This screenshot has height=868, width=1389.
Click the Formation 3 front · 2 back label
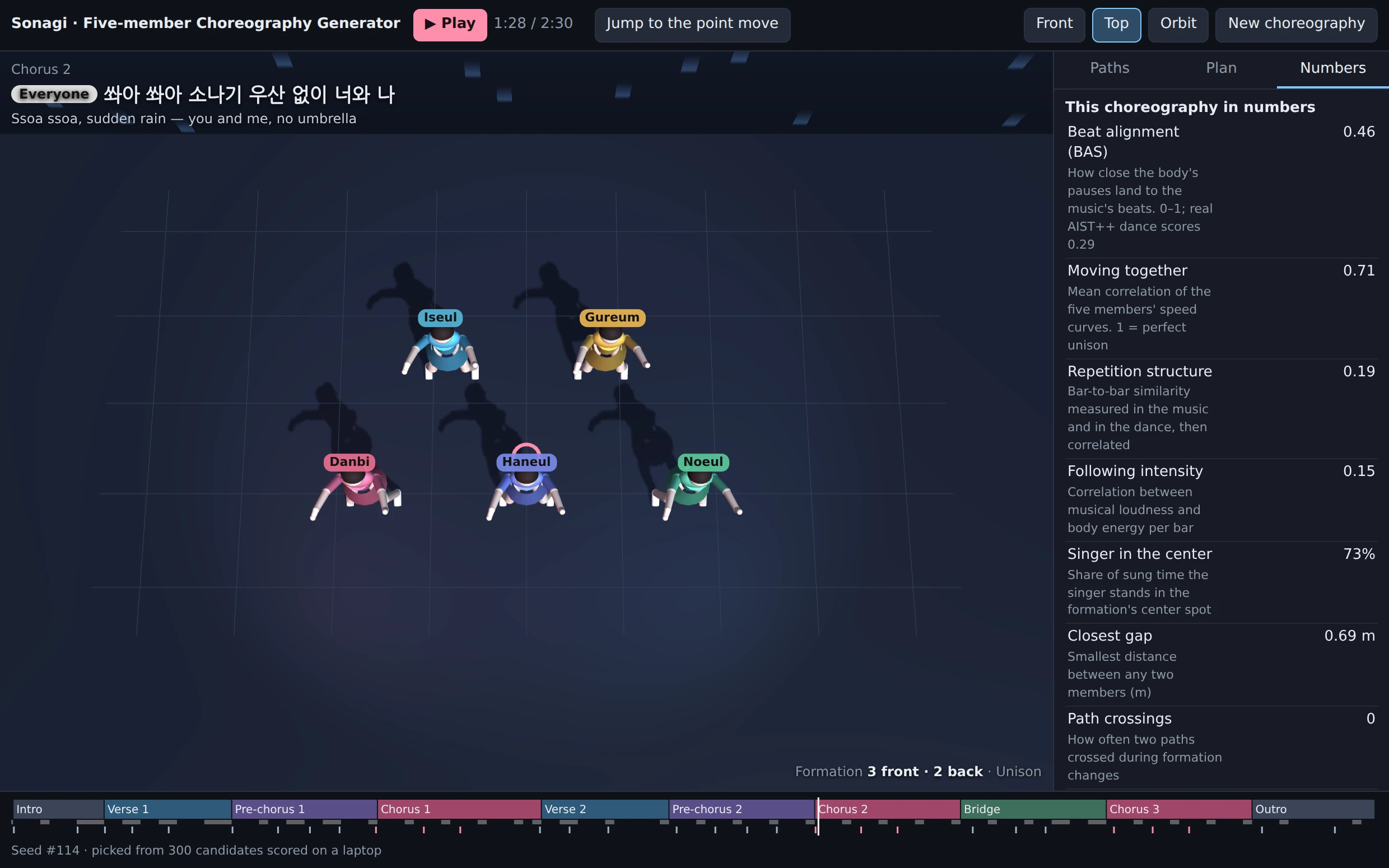[x=889, y=772]
